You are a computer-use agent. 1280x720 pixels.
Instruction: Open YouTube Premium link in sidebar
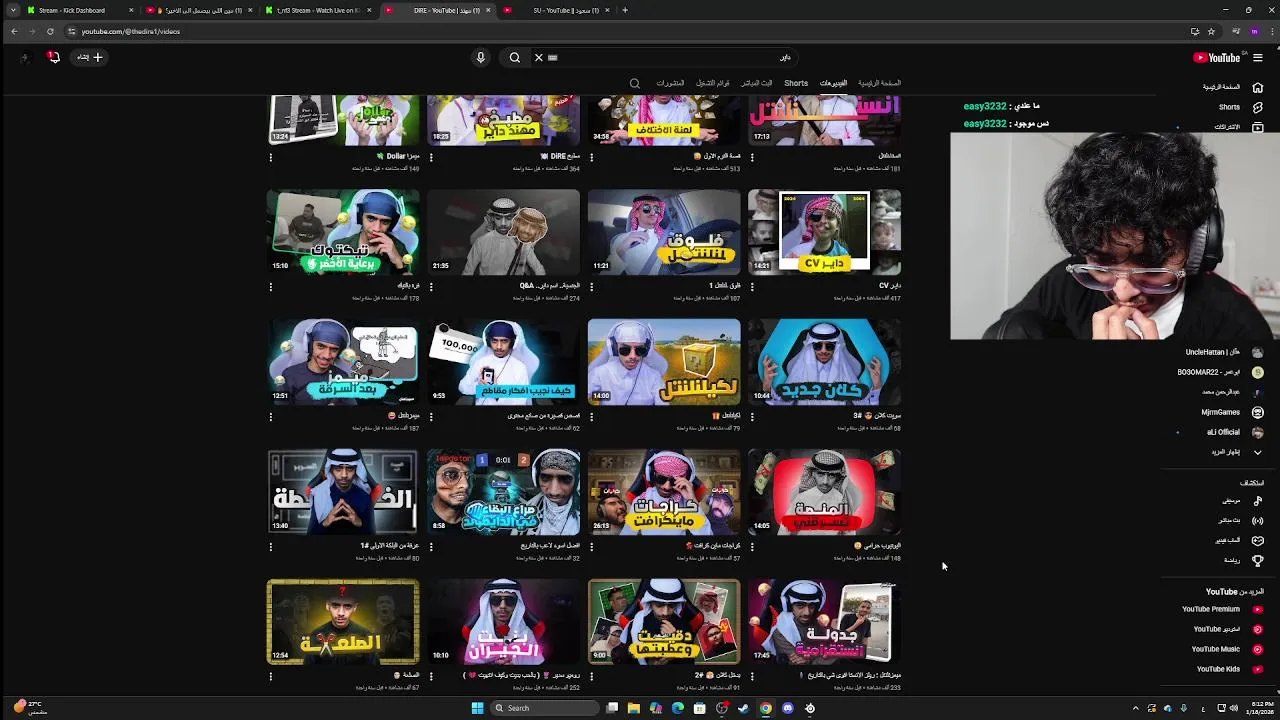tap(1222, 609)
